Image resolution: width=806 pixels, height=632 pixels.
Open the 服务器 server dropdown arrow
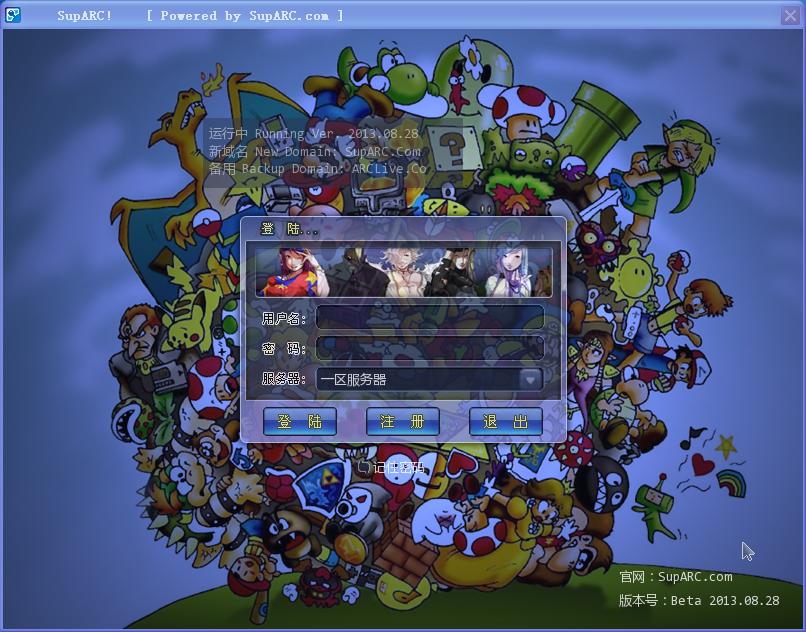point(530,380)
